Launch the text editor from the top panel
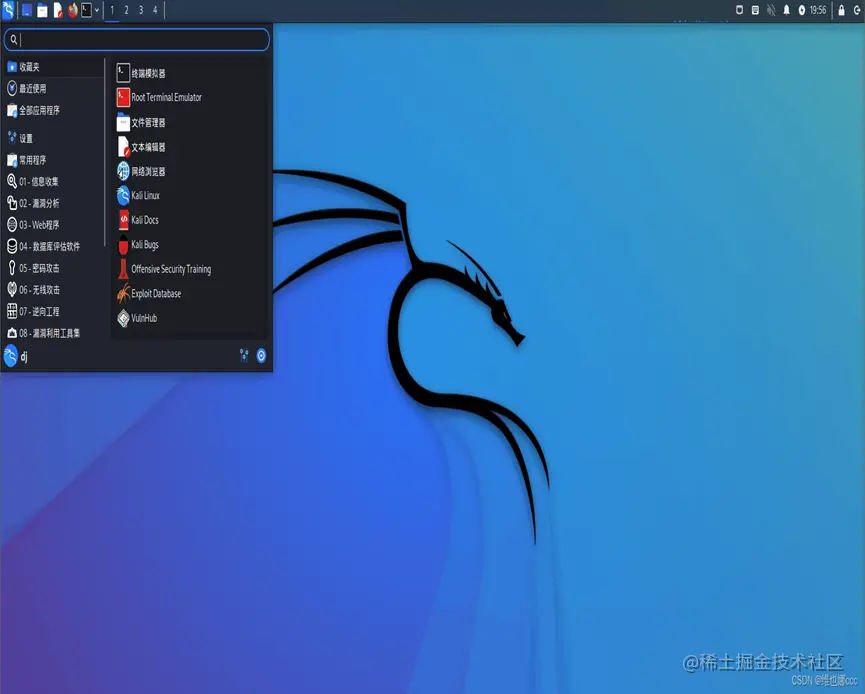The height and width of the screenshot is (694, 865). point(57,10)
